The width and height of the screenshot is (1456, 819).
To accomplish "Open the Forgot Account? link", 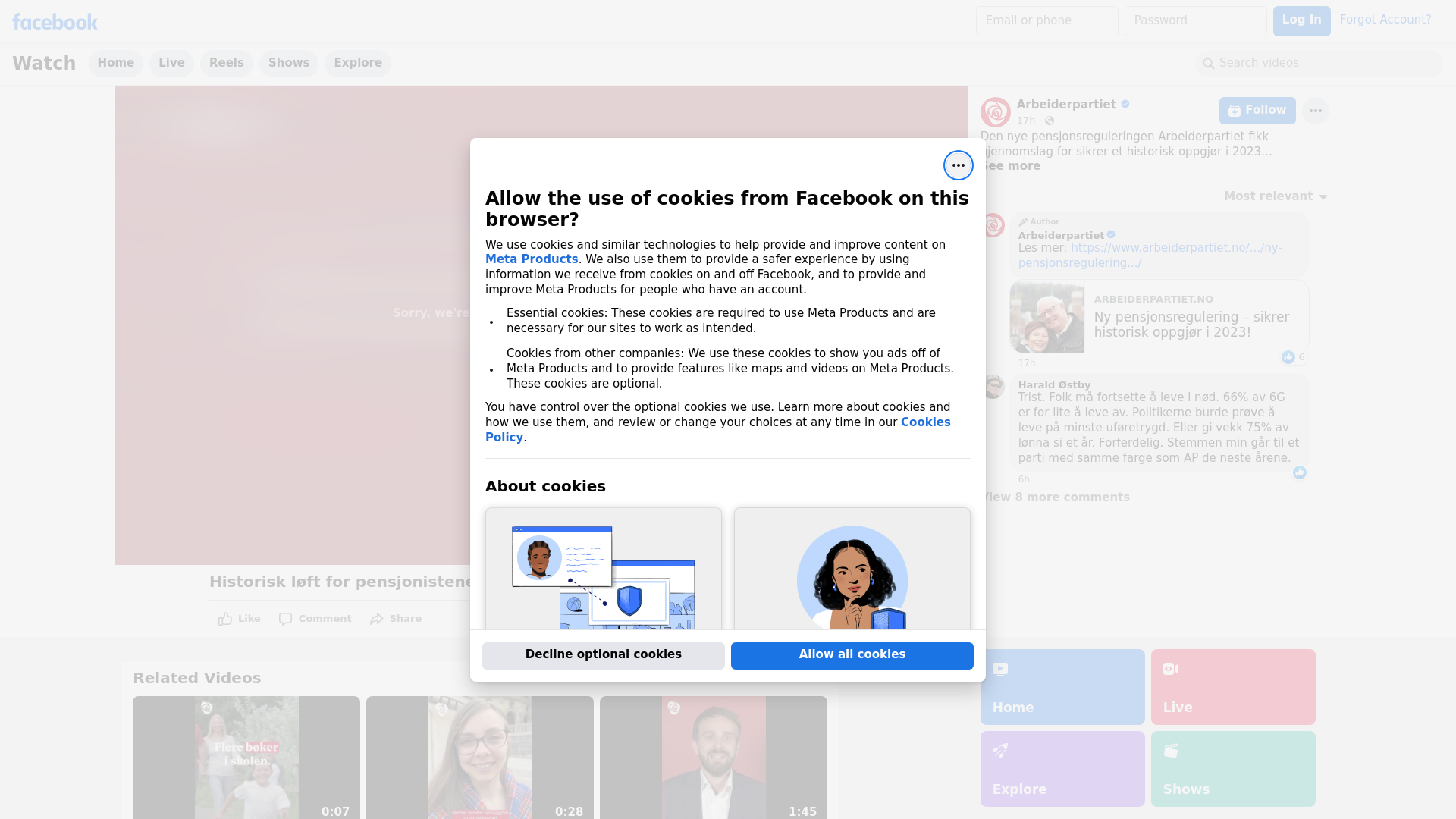I will click(x=1385, y=20).
